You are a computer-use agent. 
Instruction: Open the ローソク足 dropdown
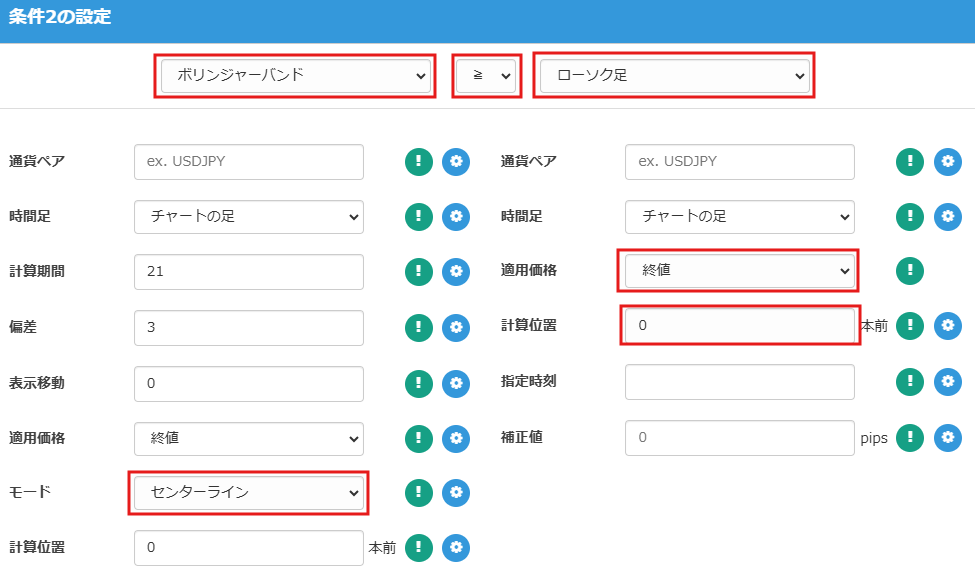[674, 75]
